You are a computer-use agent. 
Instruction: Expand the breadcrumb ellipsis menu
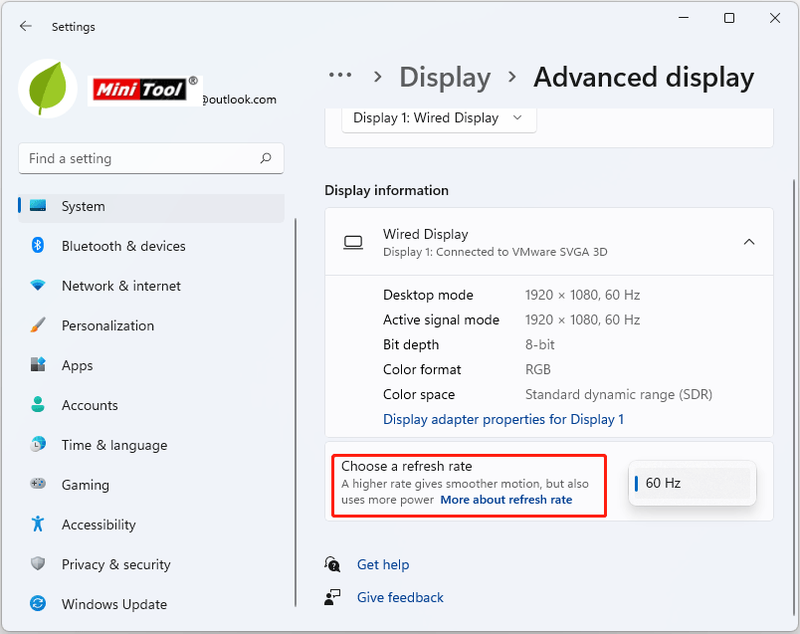pyautogui.click(x=340, y=75)
